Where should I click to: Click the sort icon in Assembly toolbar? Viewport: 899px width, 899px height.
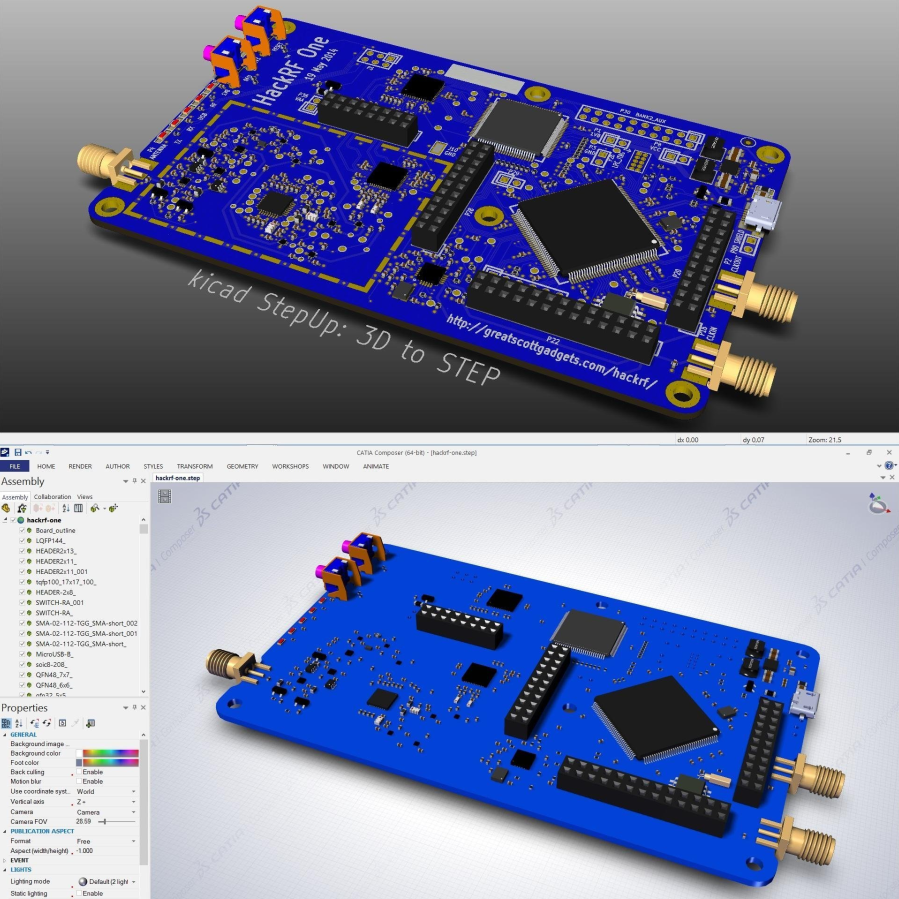(65, 508)
